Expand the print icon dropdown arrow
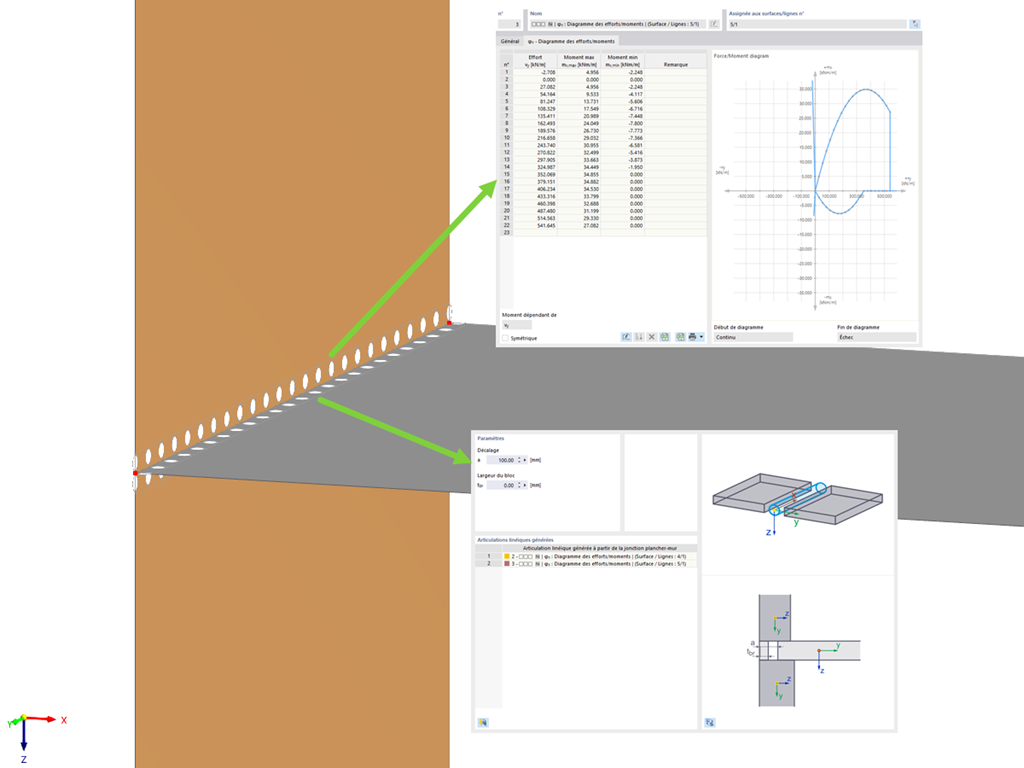This screenshot has width=1024, height=768. point(699,337)
